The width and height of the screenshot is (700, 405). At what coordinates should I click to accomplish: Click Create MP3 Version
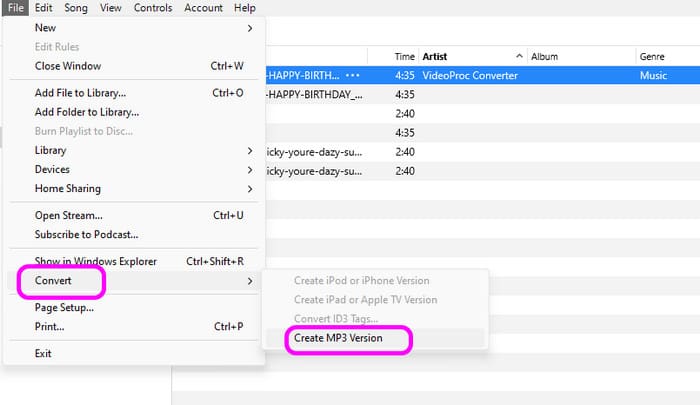click(375, 338)
